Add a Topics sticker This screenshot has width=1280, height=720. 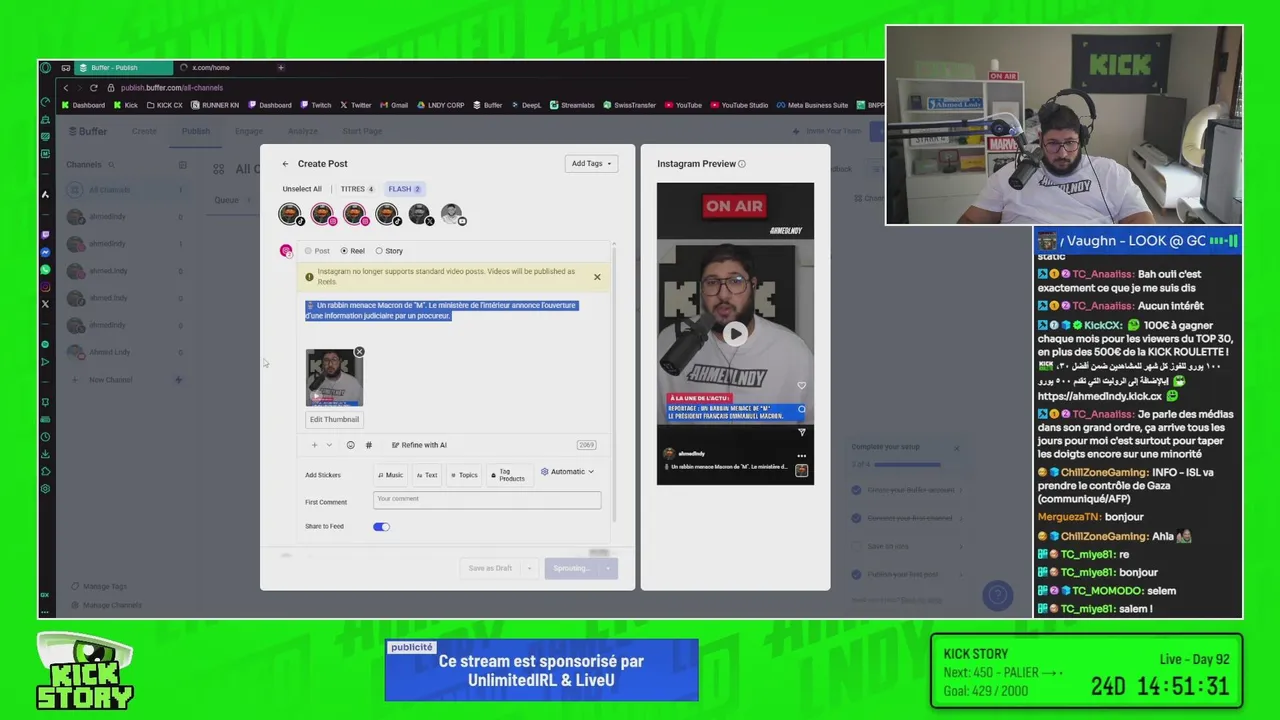pos(463,475)
